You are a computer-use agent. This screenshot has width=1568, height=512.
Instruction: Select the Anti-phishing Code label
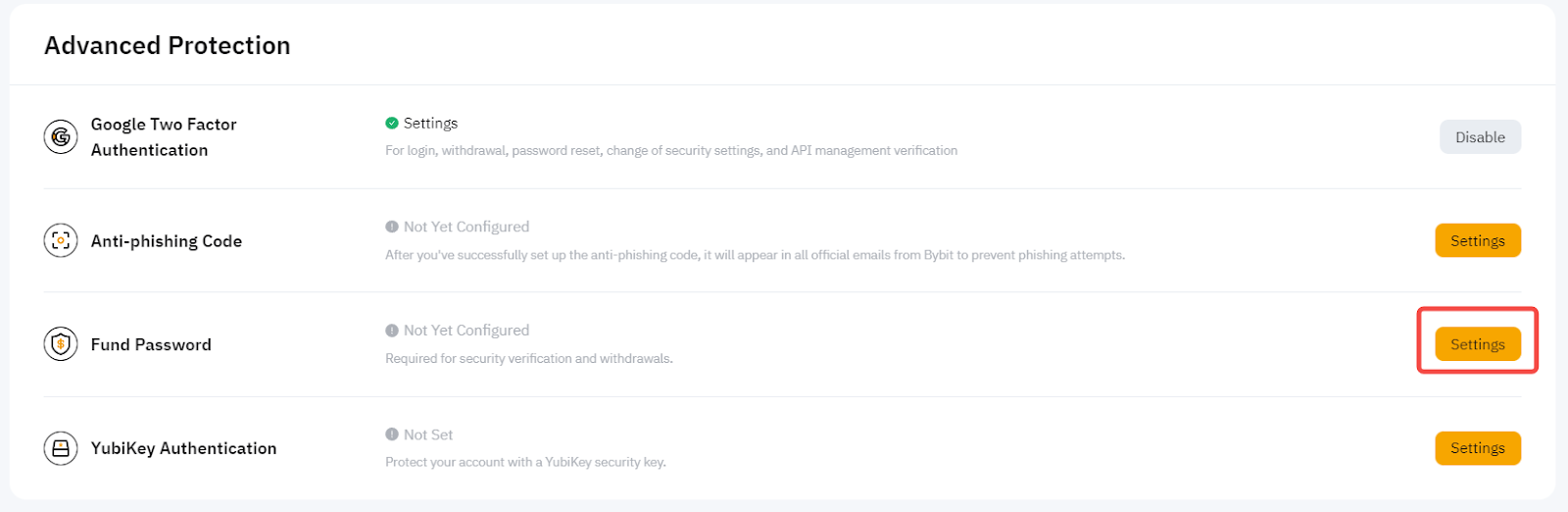(x=167, y=241)
